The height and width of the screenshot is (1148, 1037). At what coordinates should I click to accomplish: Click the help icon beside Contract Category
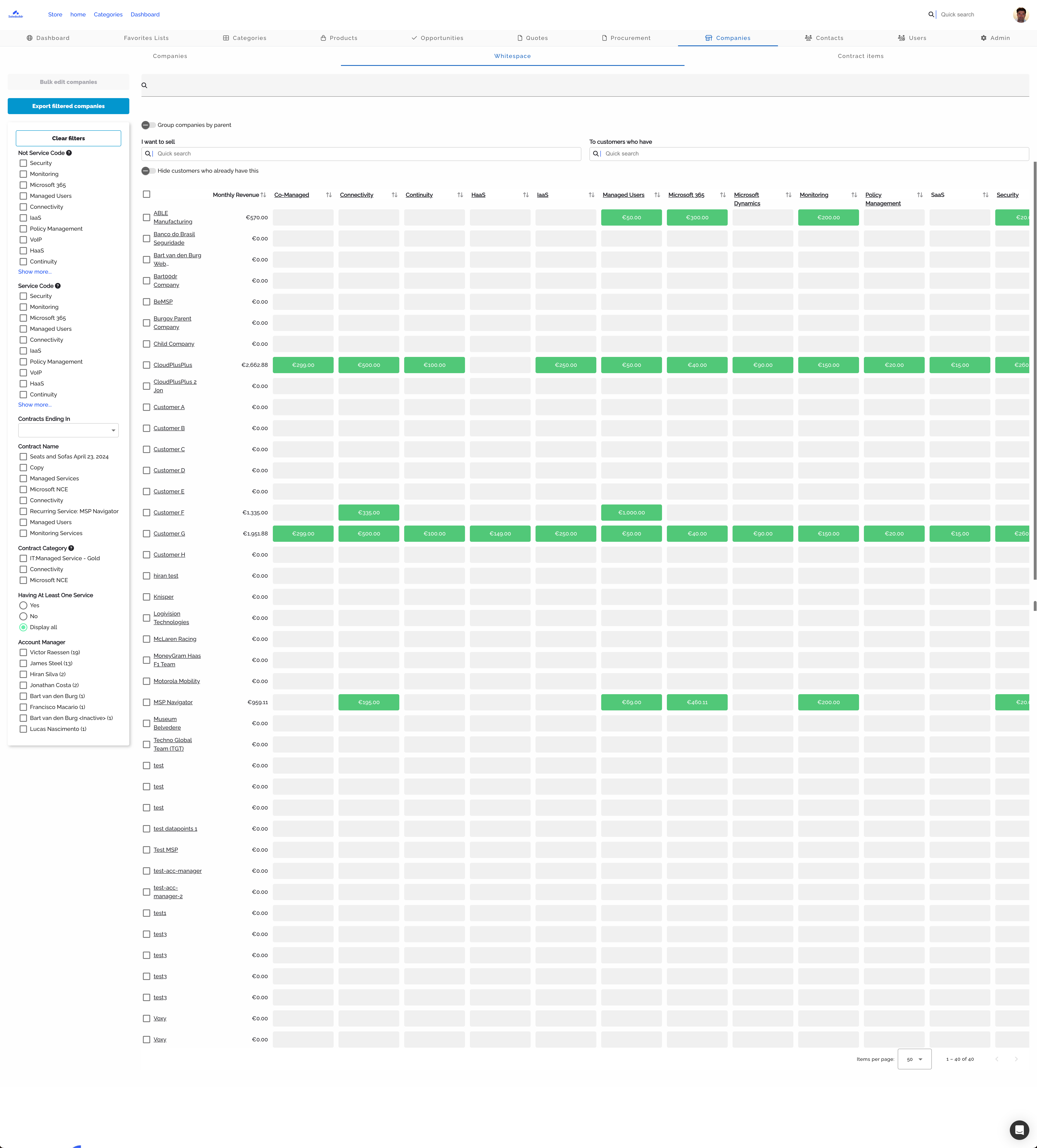71,548
